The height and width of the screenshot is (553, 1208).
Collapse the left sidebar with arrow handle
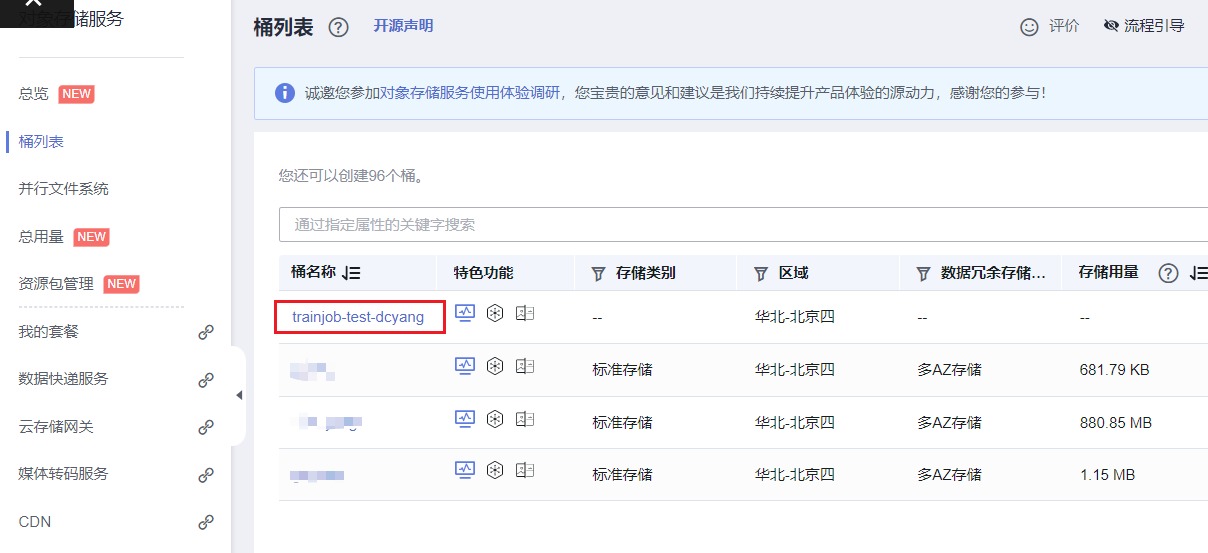coord(239,396)
